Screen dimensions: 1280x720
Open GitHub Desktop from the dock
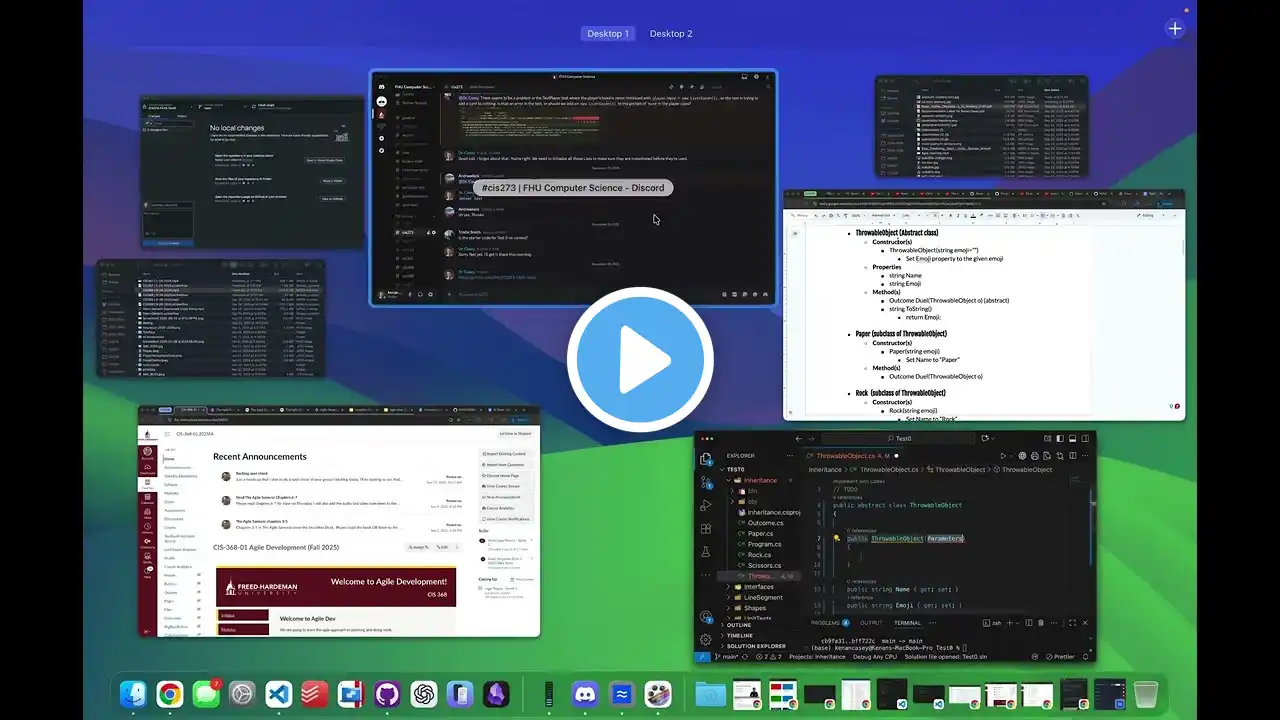[388, 694]
